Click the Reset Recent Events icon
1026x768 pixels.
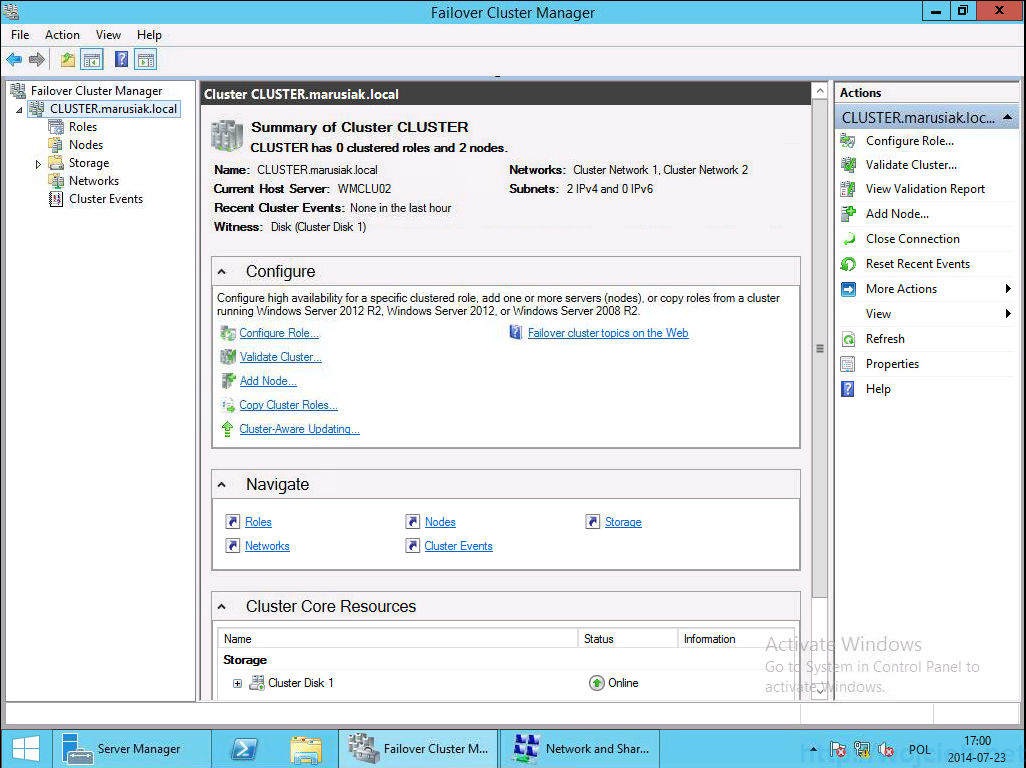pos(849,264)
